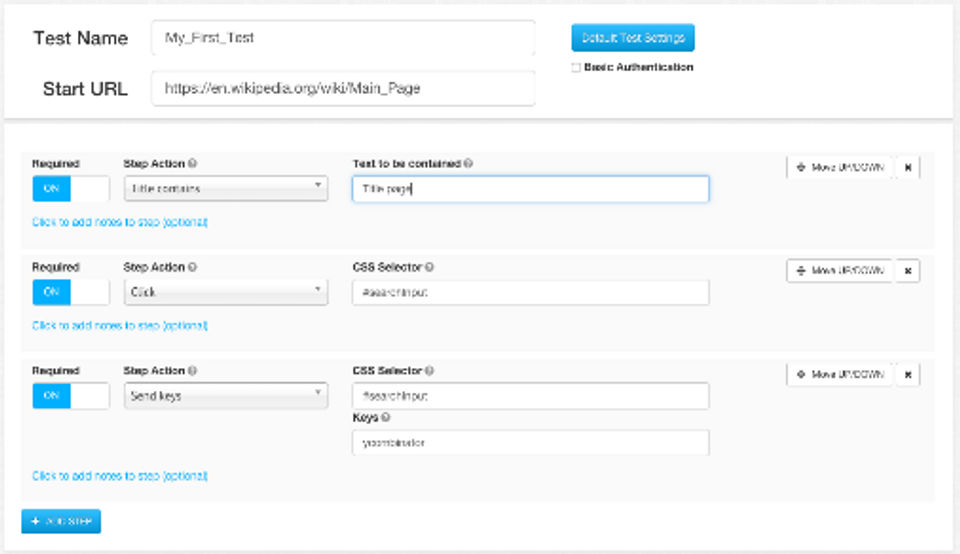
Task: Click help icon next to Keys label
Action: (x=385, y=418)
